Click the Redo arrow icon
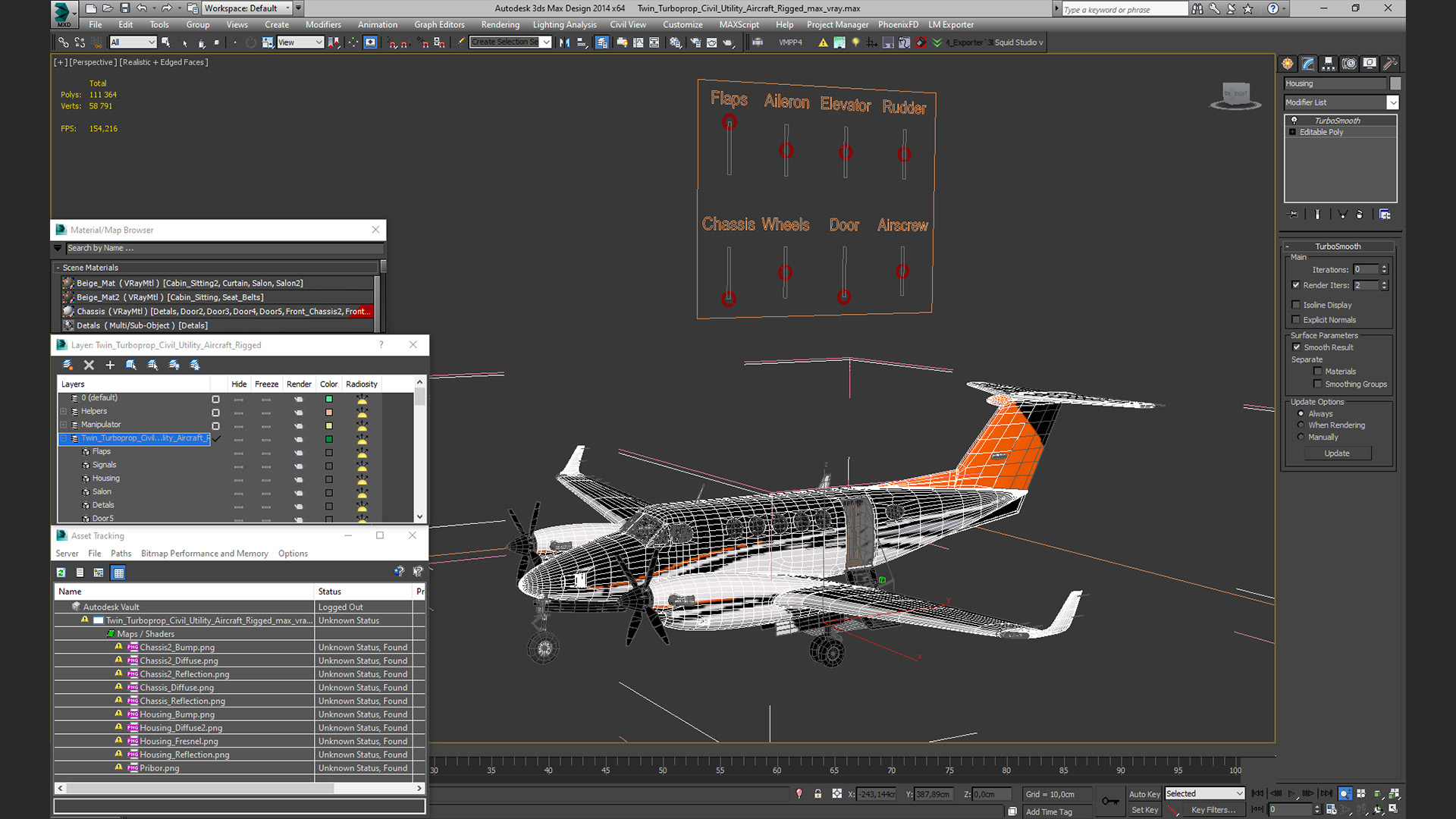1456x819 pixels. 166,8
